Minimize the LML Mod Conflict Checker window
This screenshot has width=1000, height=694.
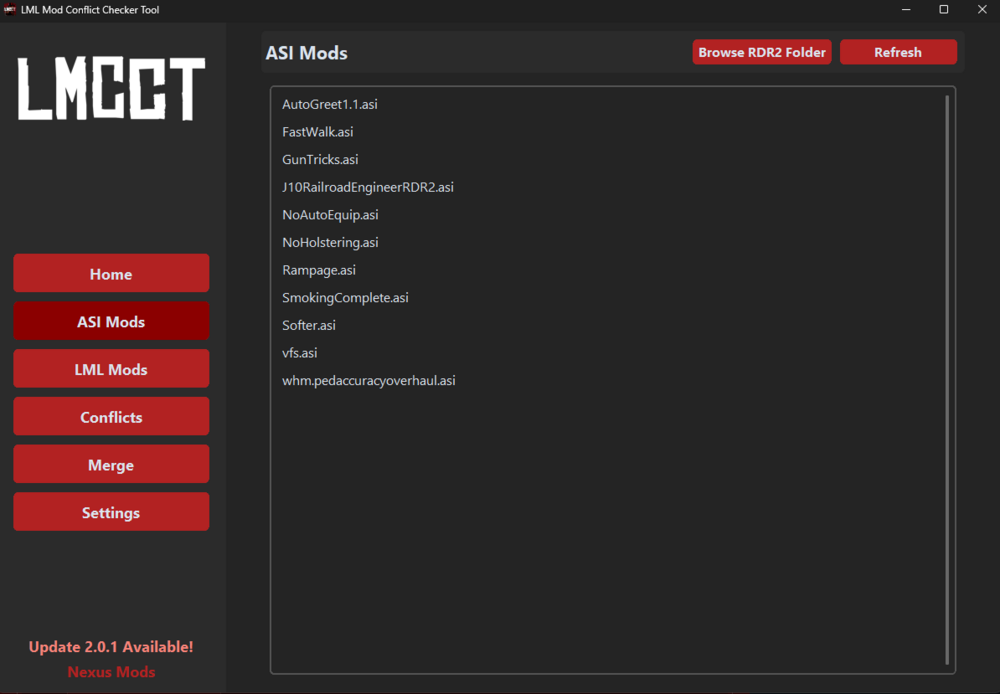pyautogui.click(x=905, y=10)
